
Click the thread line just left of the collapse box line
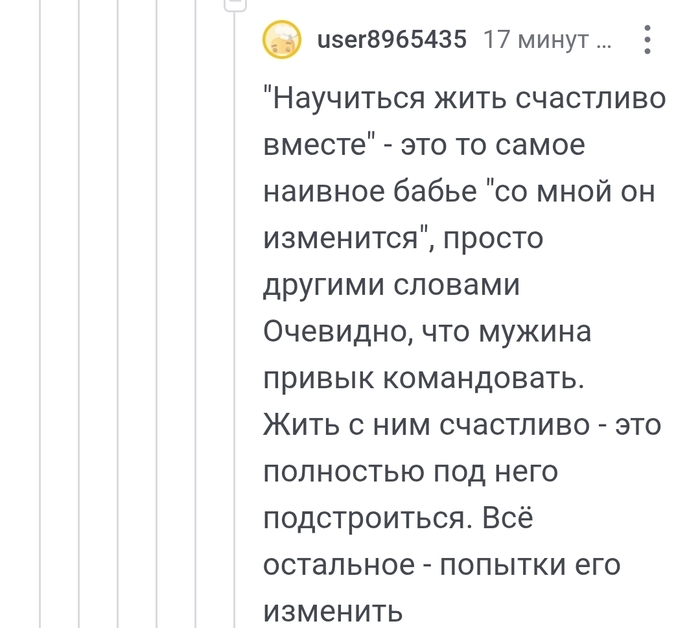[x=195, y=320]
